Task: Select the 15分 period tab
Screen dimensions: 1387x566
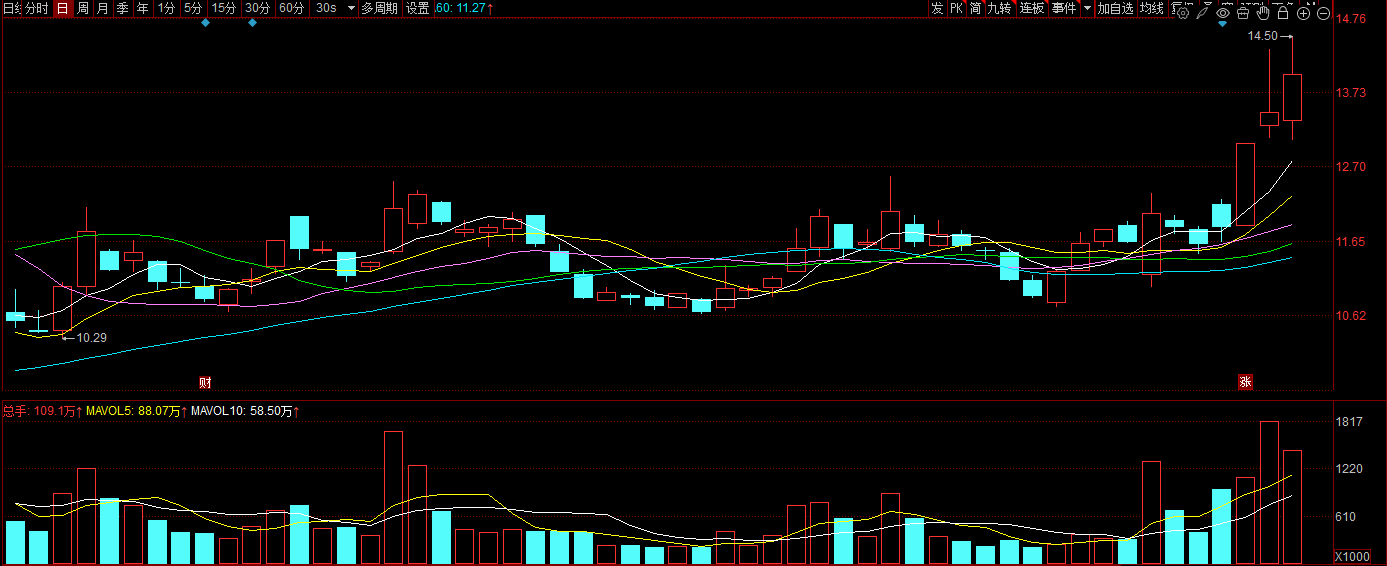Action: pos(224,8)
